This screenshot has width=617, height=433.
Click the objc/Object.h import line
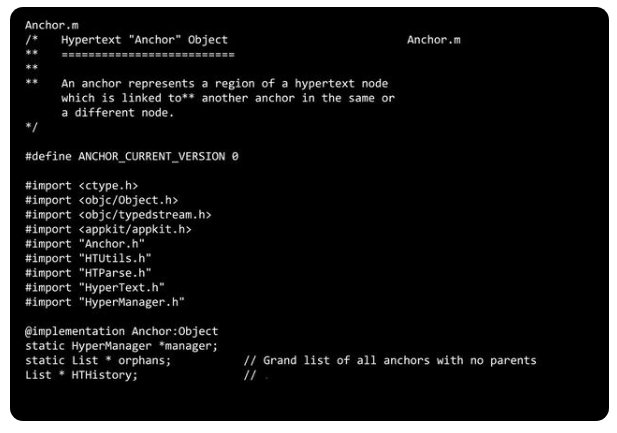tap(102, 200)
